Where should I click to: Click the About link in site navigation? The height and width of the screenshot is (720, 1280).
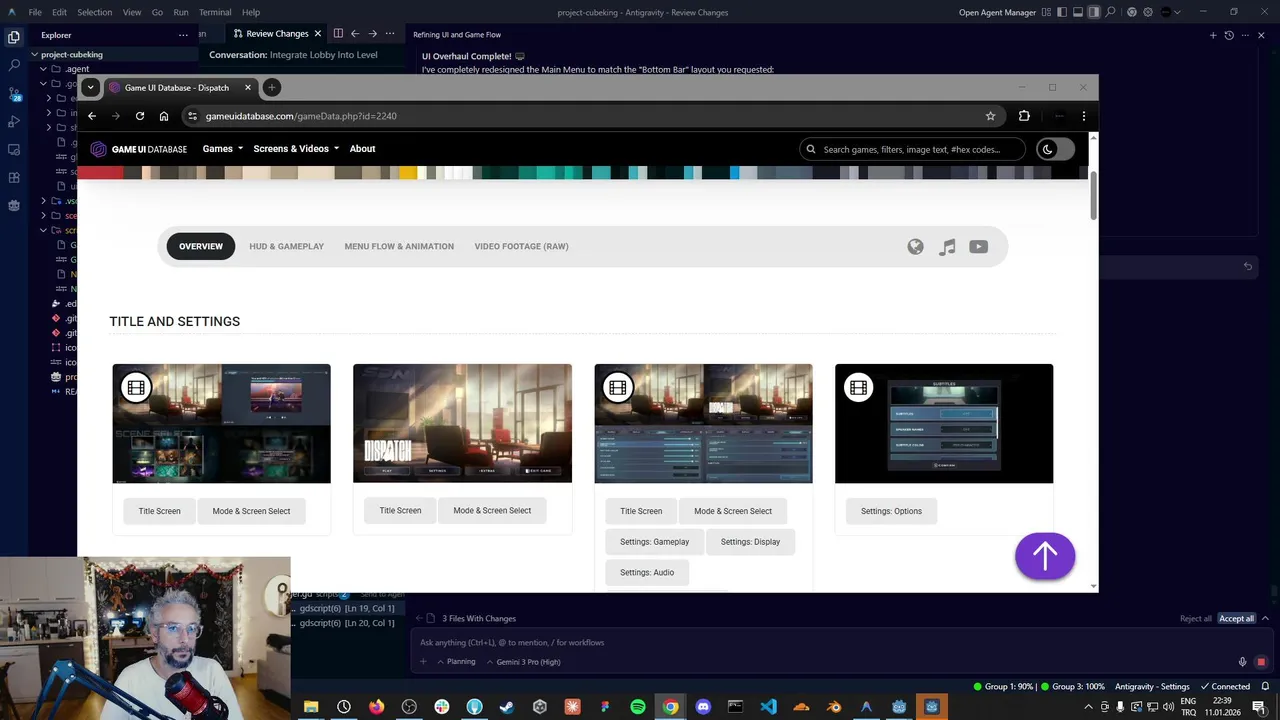click(362, 149)
